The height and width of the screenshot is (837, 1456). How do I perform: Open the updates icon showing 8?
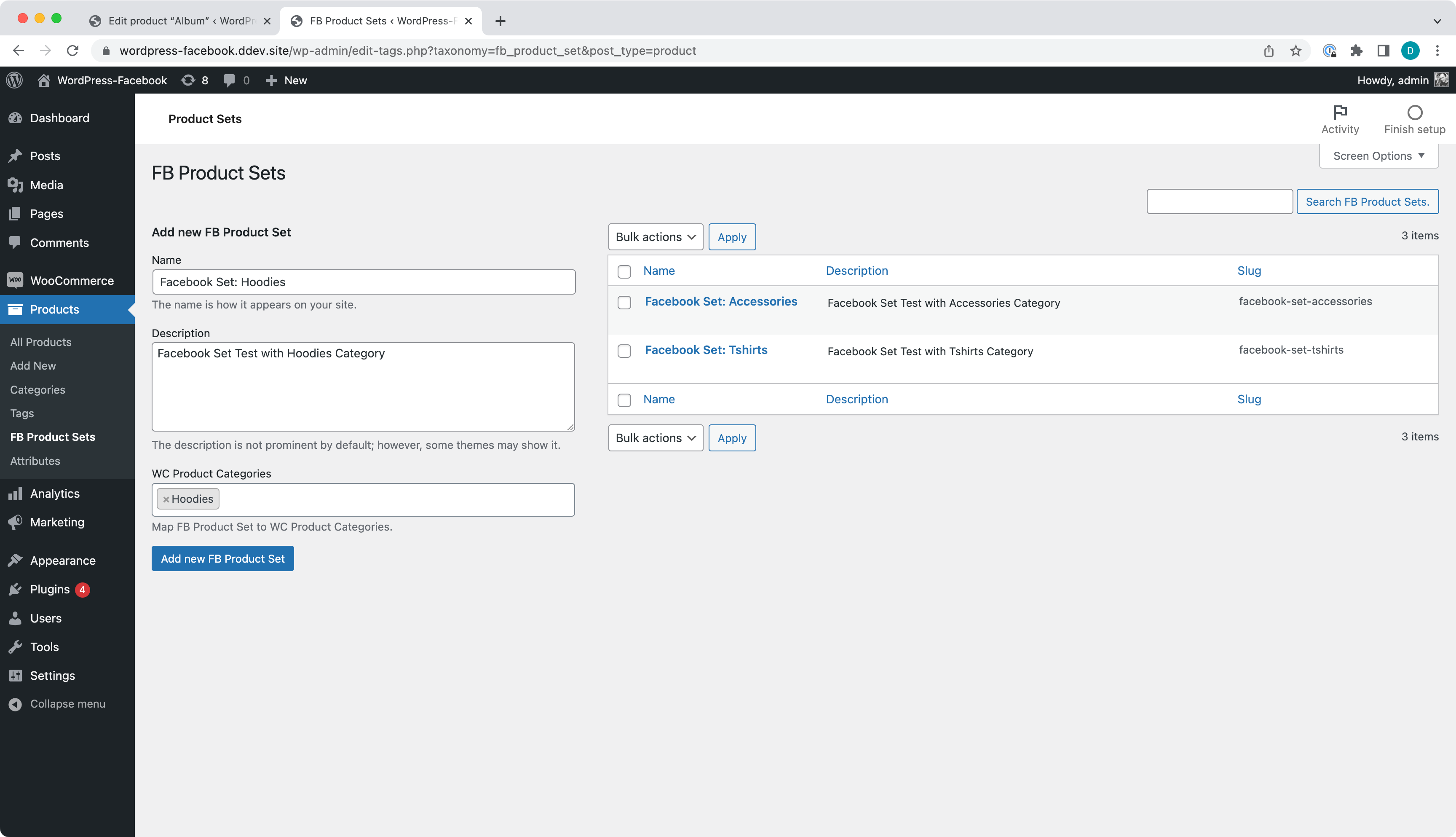coord(188,80)
